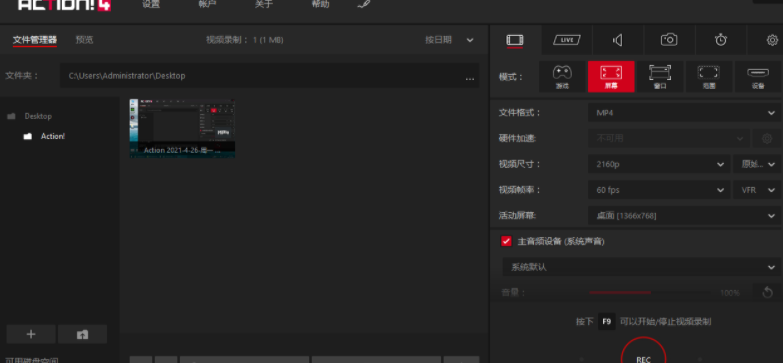Click the folder-with-arrow icon beside plus
The width and height of the screenshot is (783, 363).
click(x=82, y=334)
